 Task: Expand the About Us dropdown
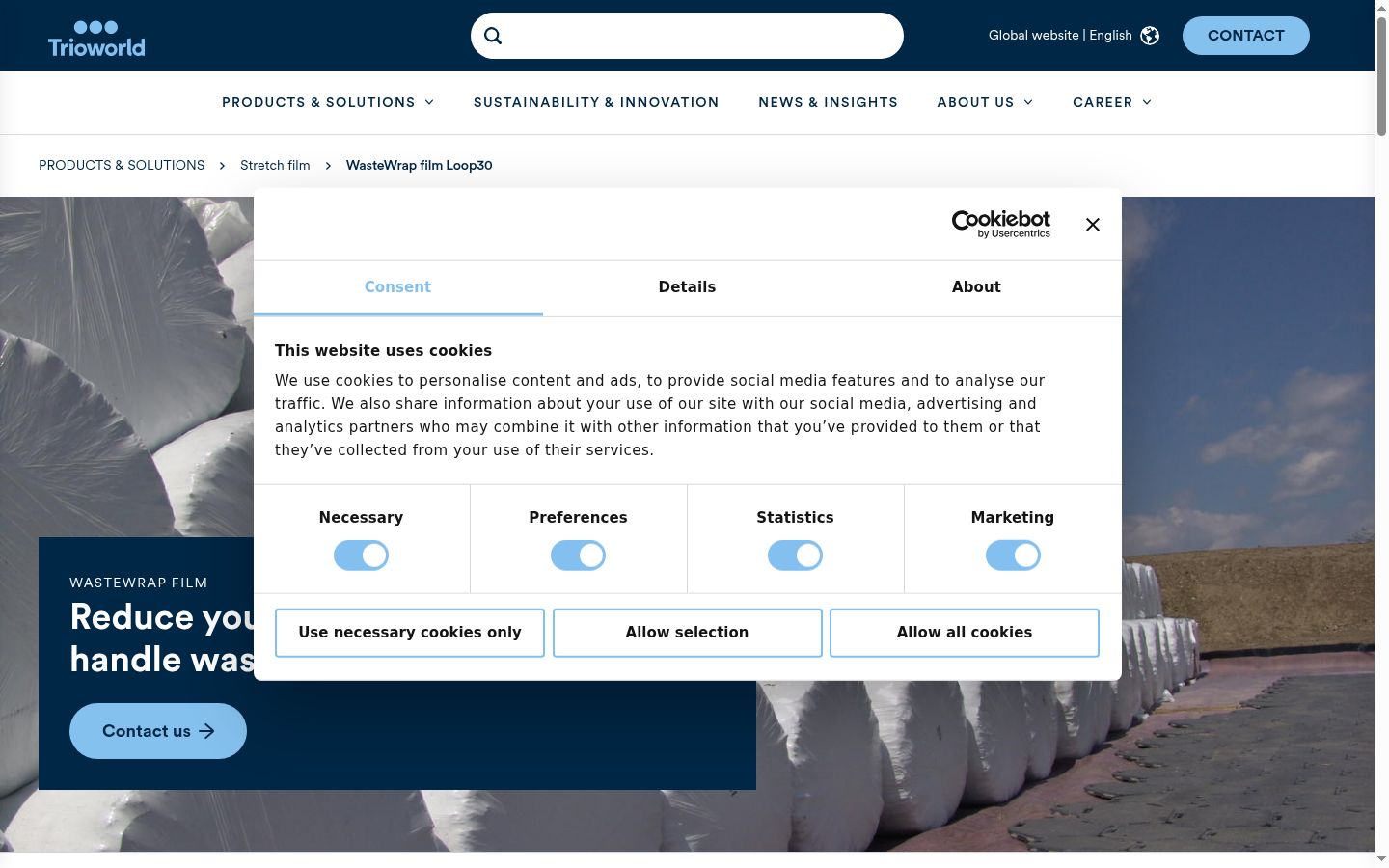(985, 102)
